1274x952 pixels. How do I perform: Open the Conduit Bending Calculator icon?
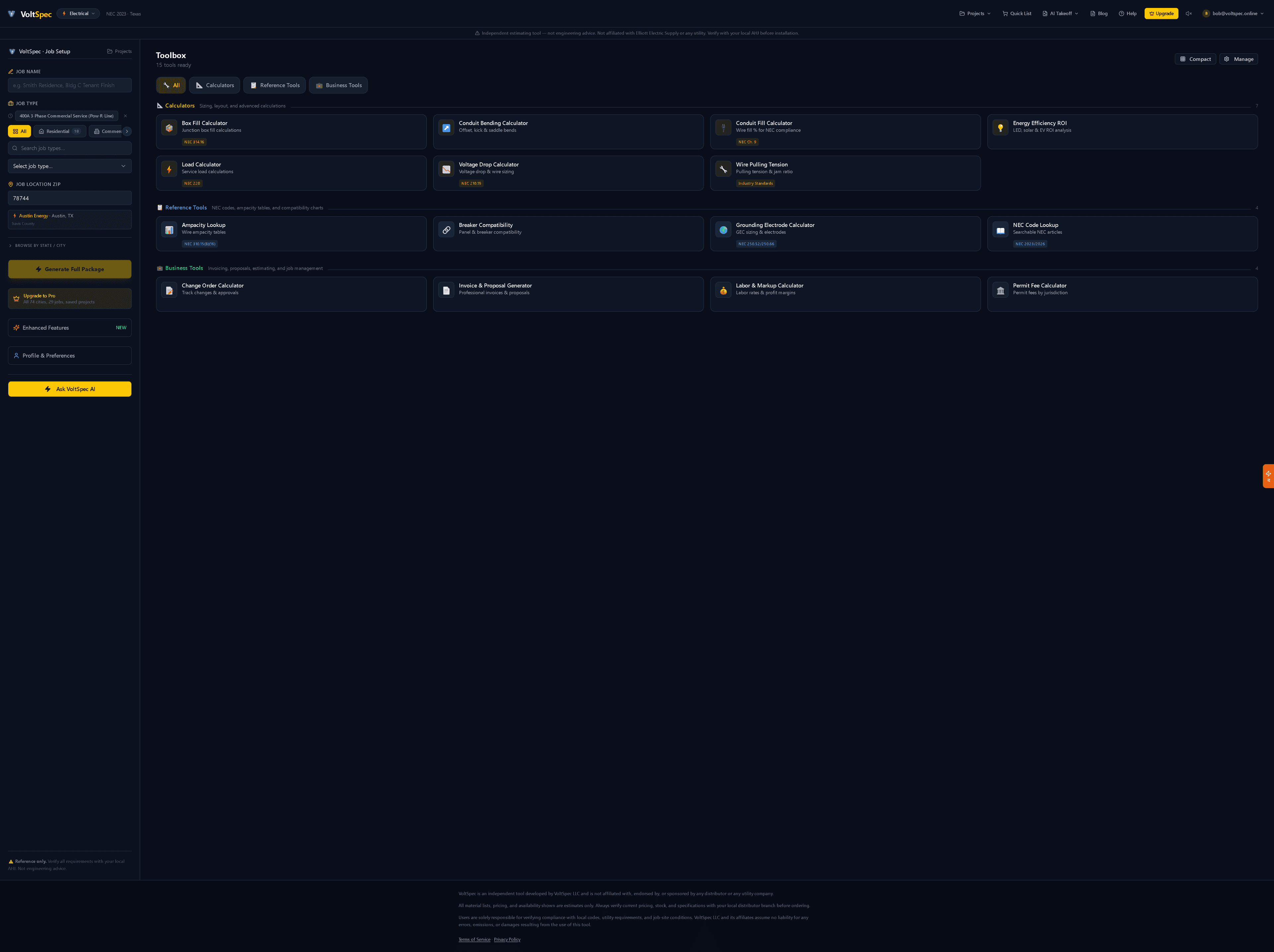pyautogui.click(x=446, y=128)
